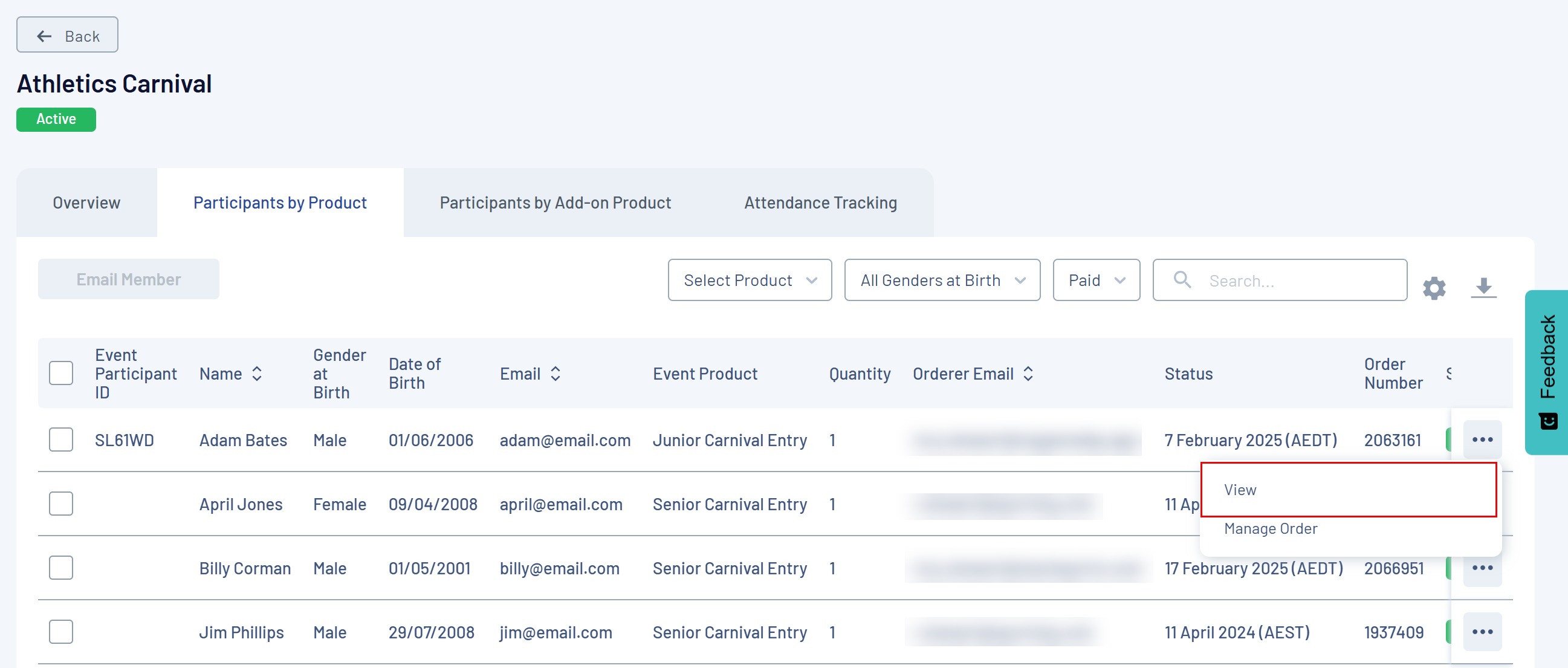Tick the select-all header checkbox

(x=61, y=372)
